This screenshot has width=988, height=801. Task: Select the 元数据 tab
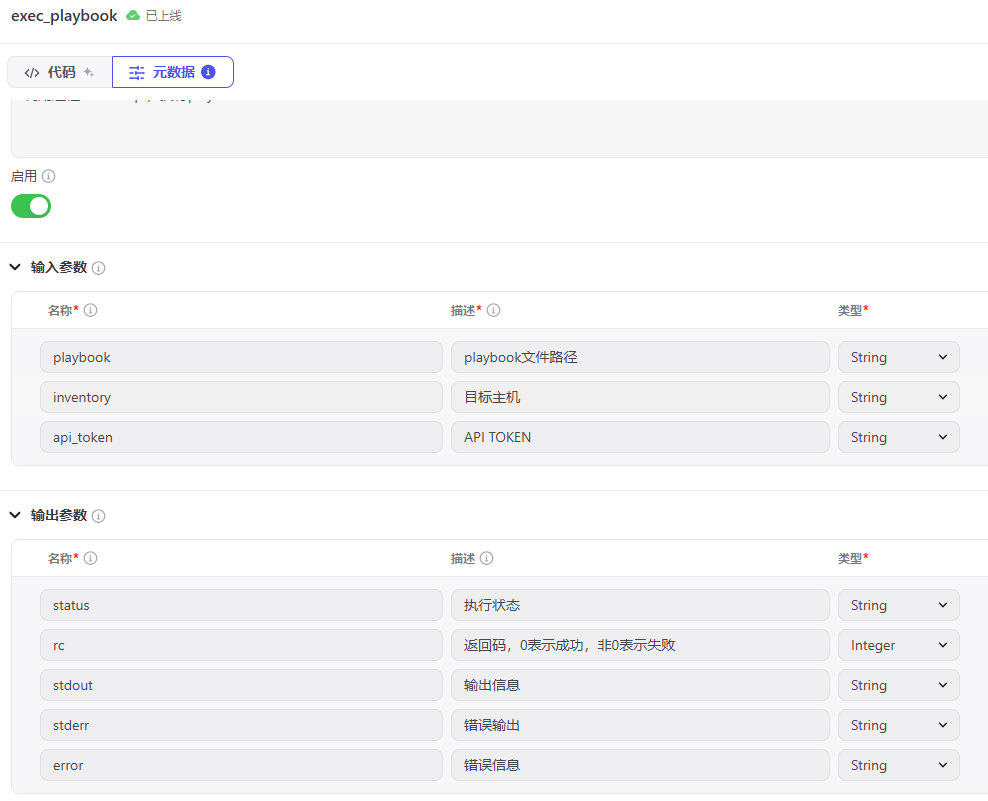173,72
